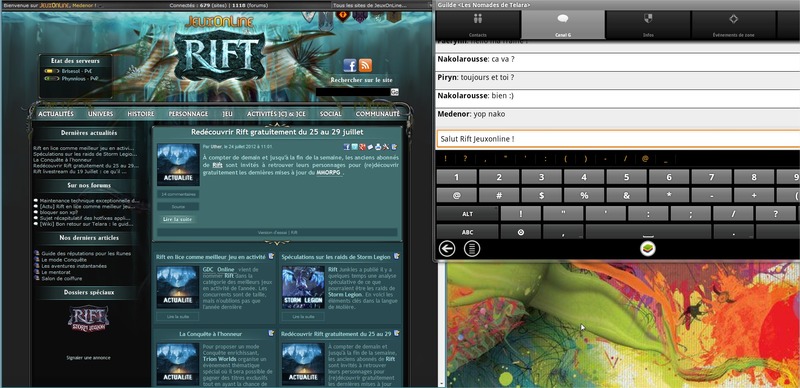Tap the green BlueStacks home icon

(x=648, y=249)
